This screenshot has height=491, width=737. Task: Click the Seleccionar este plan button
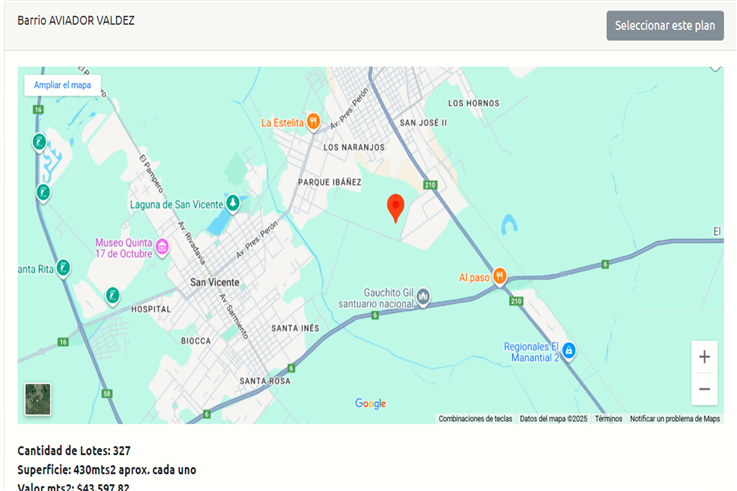(665, 25)
